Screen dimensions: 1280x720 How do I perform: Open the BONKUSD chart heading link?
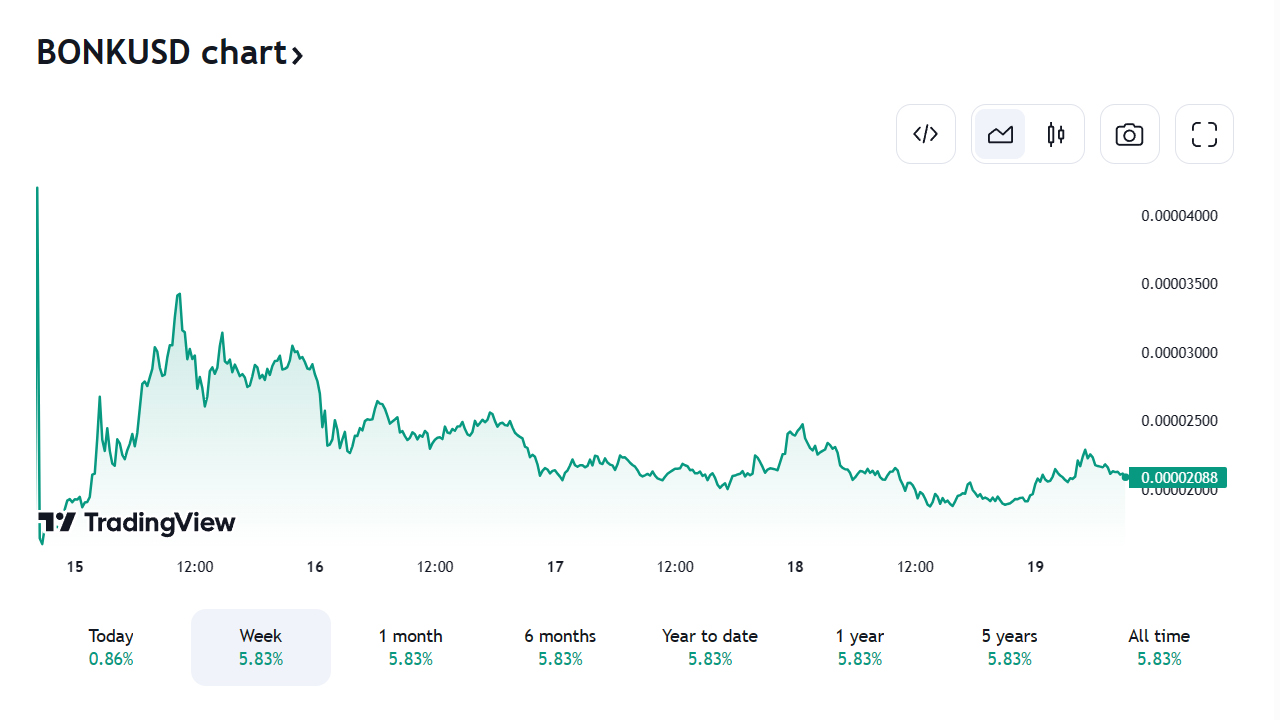[x=162, y=52]
